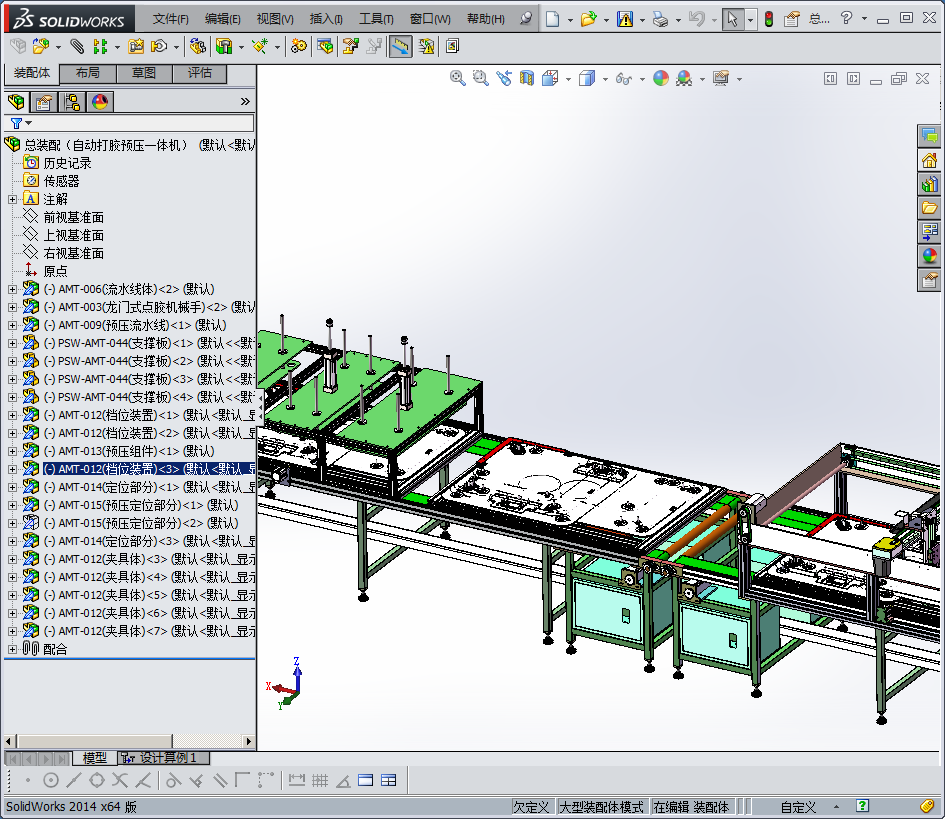945x819 pixels.
Task: Click the Rebuild traffic light icon
Action: coord(768,19)
